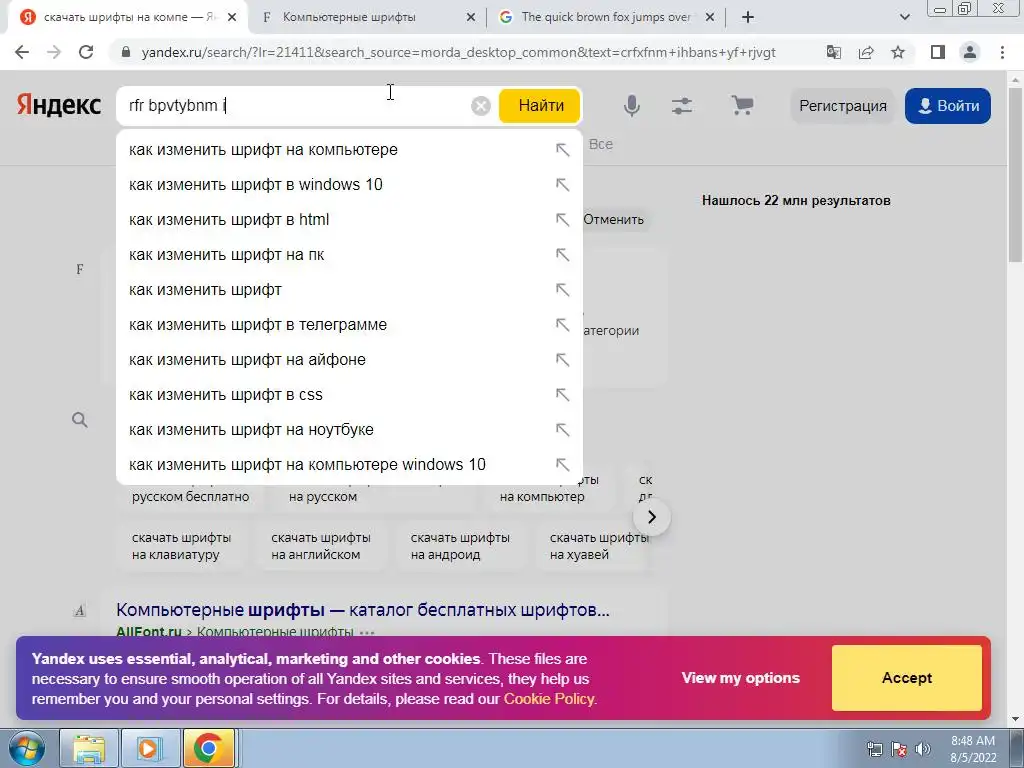Open File Explorer from the taskbar

[89, 748]
